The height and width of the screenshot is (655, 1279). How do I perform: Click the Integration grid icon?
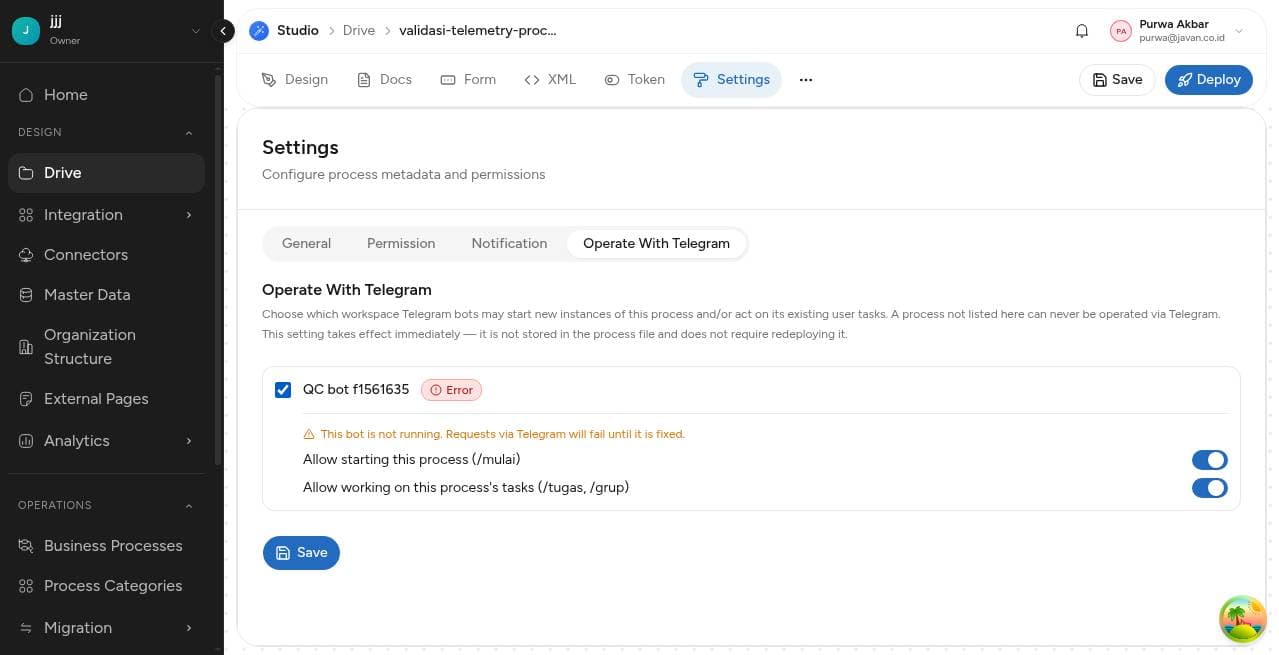(x=26, y=215)
